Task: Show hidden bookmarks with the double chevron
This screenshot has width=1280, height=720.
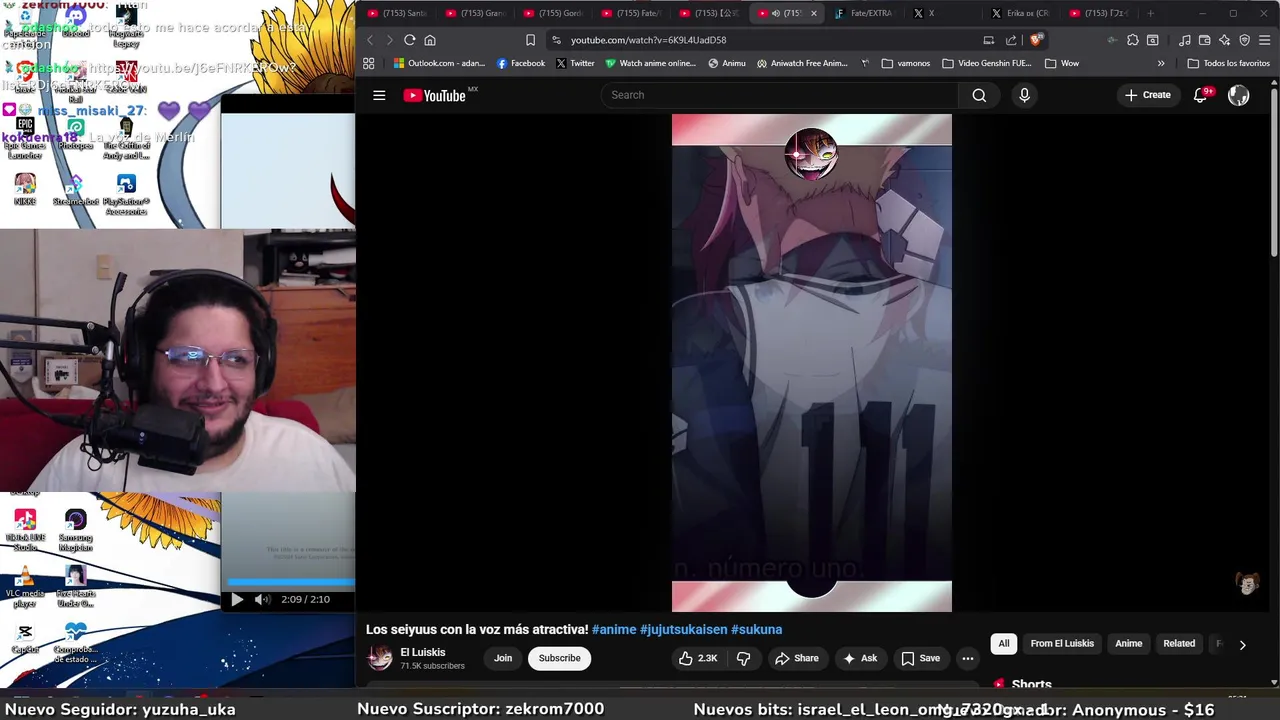Action: coord(1161,63)
